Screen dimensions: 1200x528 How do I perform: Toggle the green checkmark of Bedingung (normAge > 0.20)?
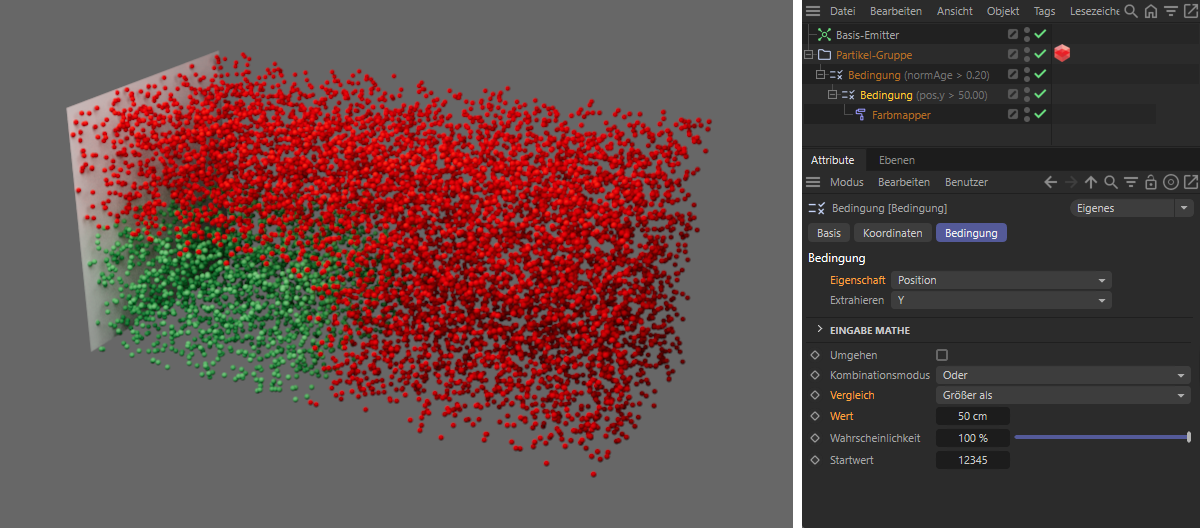(x=1040, y=75)
